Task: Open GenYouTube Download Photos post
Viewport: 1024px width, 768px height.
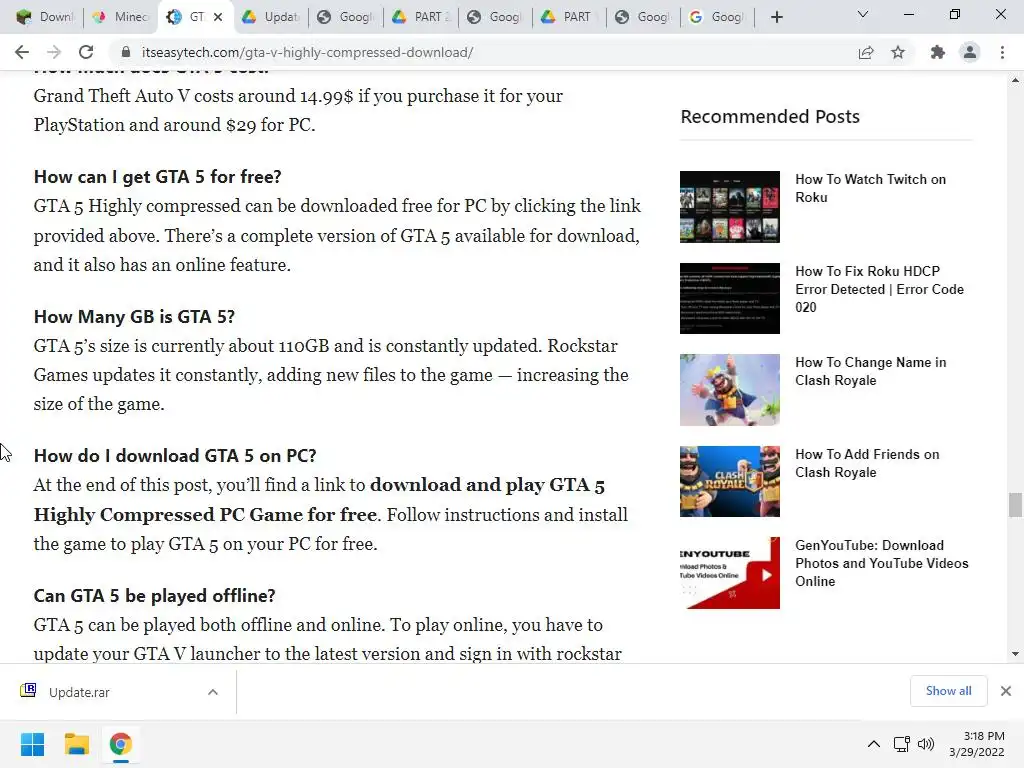Action: click(x=882, y=563)
